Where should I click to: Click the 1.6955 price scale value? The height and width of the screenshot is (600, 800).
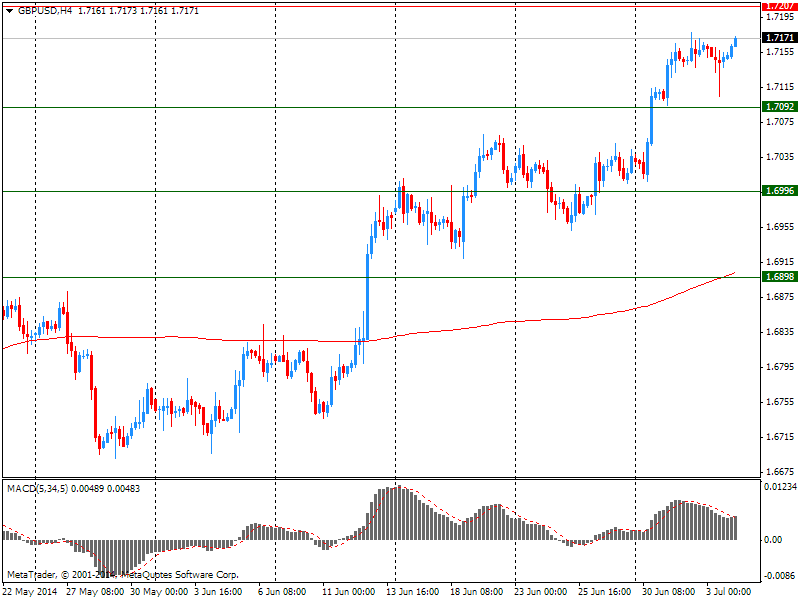[x=781, y=227]
